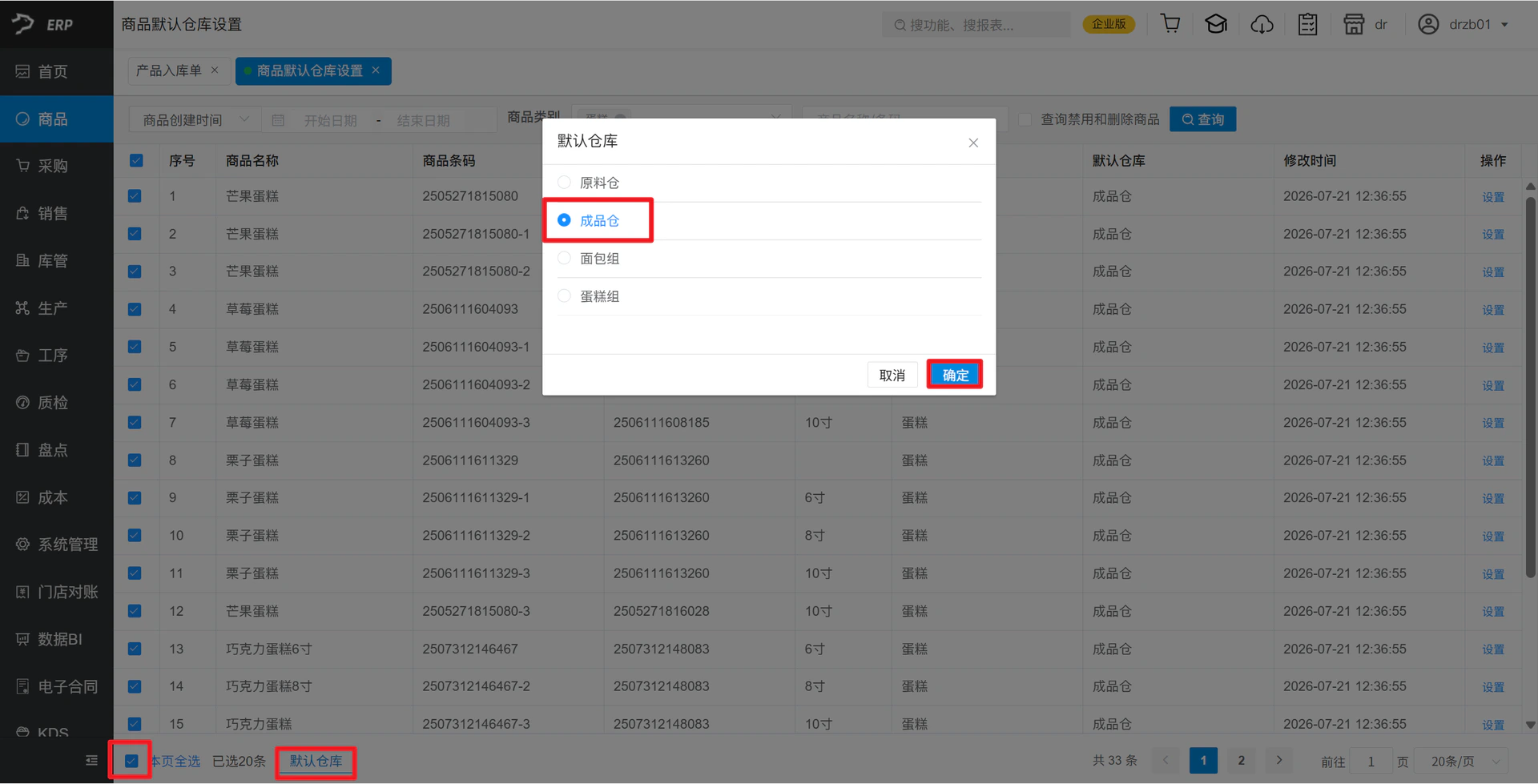This screenshot has height=784, width=1538.
Task: Collapse sidebar using bottom menu icon
Action: tap(91, 760)
